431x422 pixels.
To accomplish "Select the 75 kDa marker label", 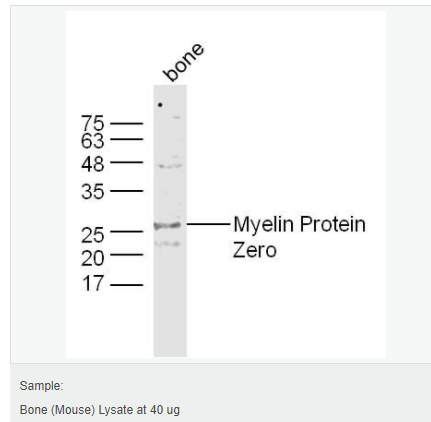I will [x=93, y=124].
